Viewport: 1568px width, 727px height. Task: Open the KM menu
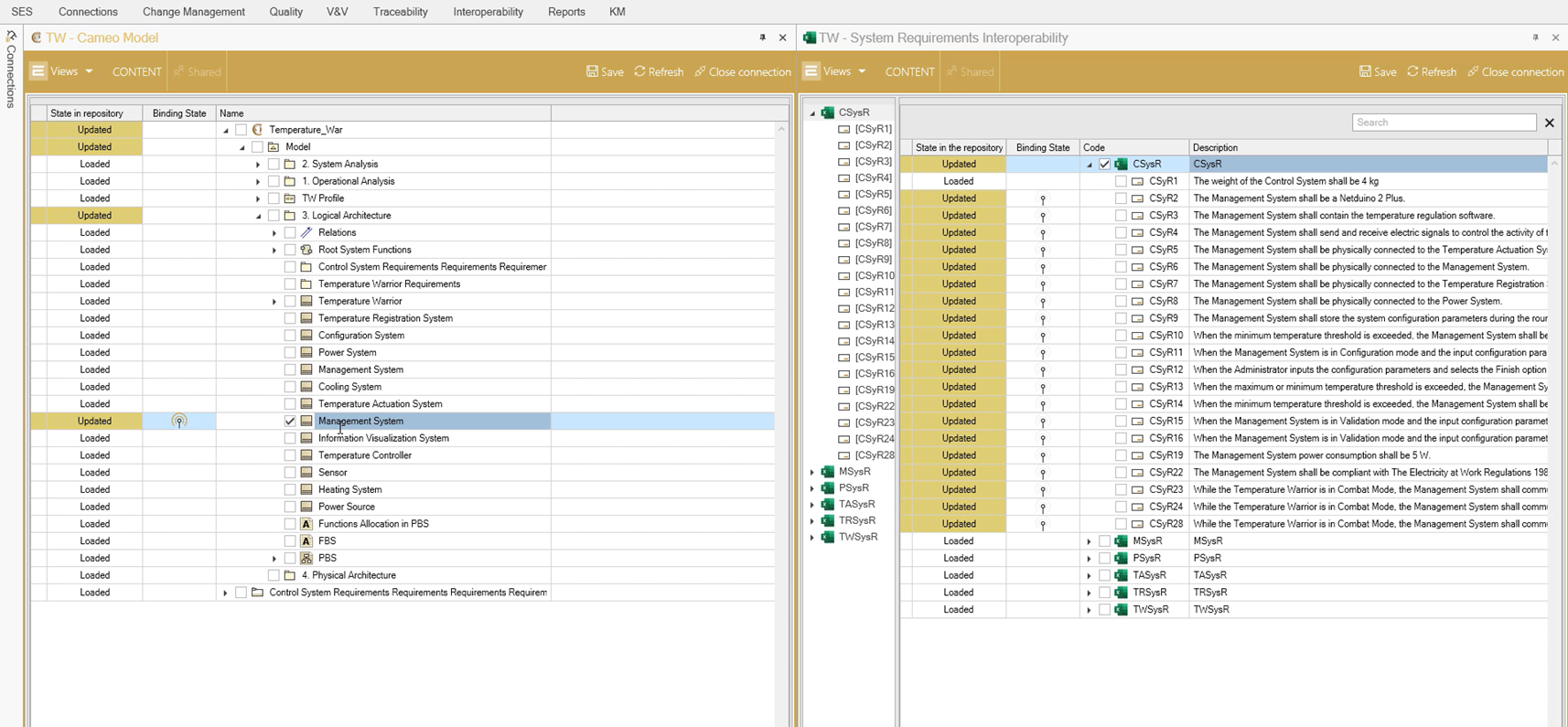click(618, 12)
